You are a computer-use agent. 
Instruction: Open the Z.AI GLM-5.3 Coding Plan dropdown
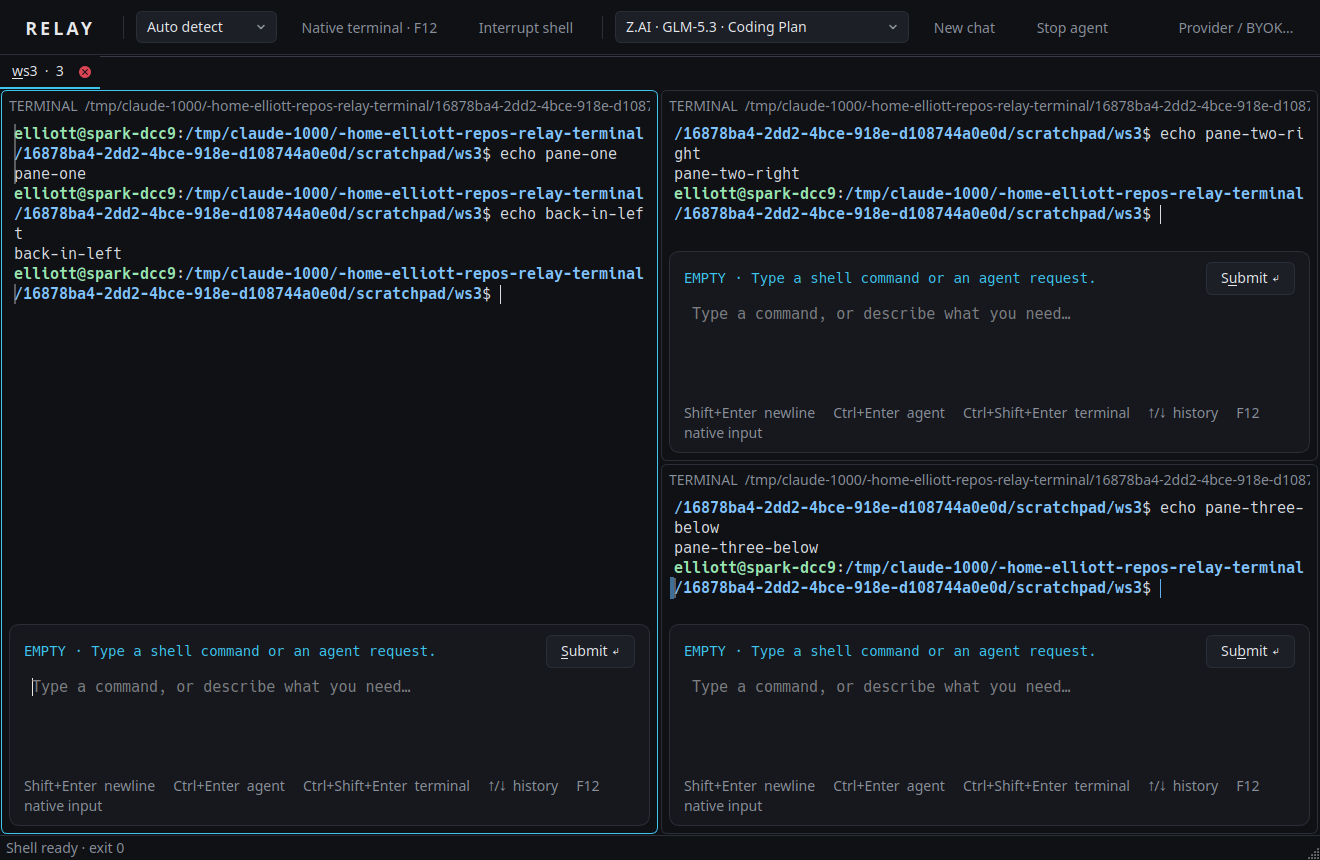pyautogui.click(x=762, y=27)
